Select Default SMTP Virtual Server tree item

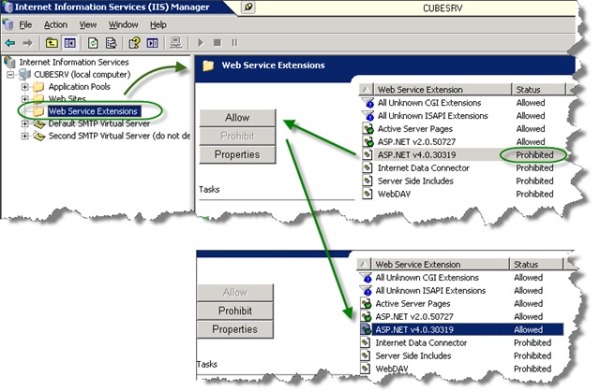(x=99, y=124)
